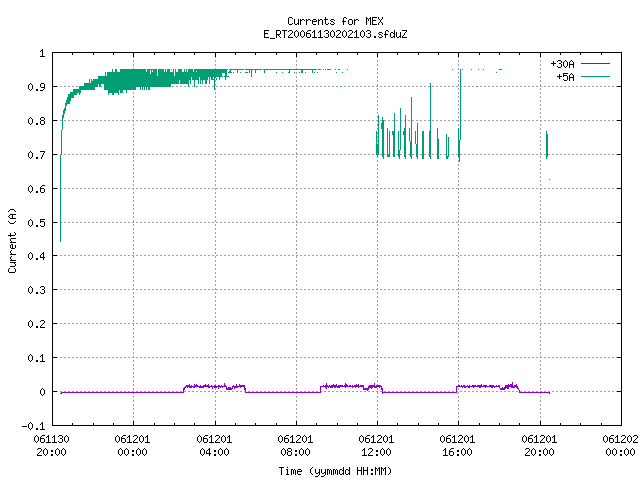The image size is (640, 480).
Task: Click the +5A legend label
Action: pos(565,77)
